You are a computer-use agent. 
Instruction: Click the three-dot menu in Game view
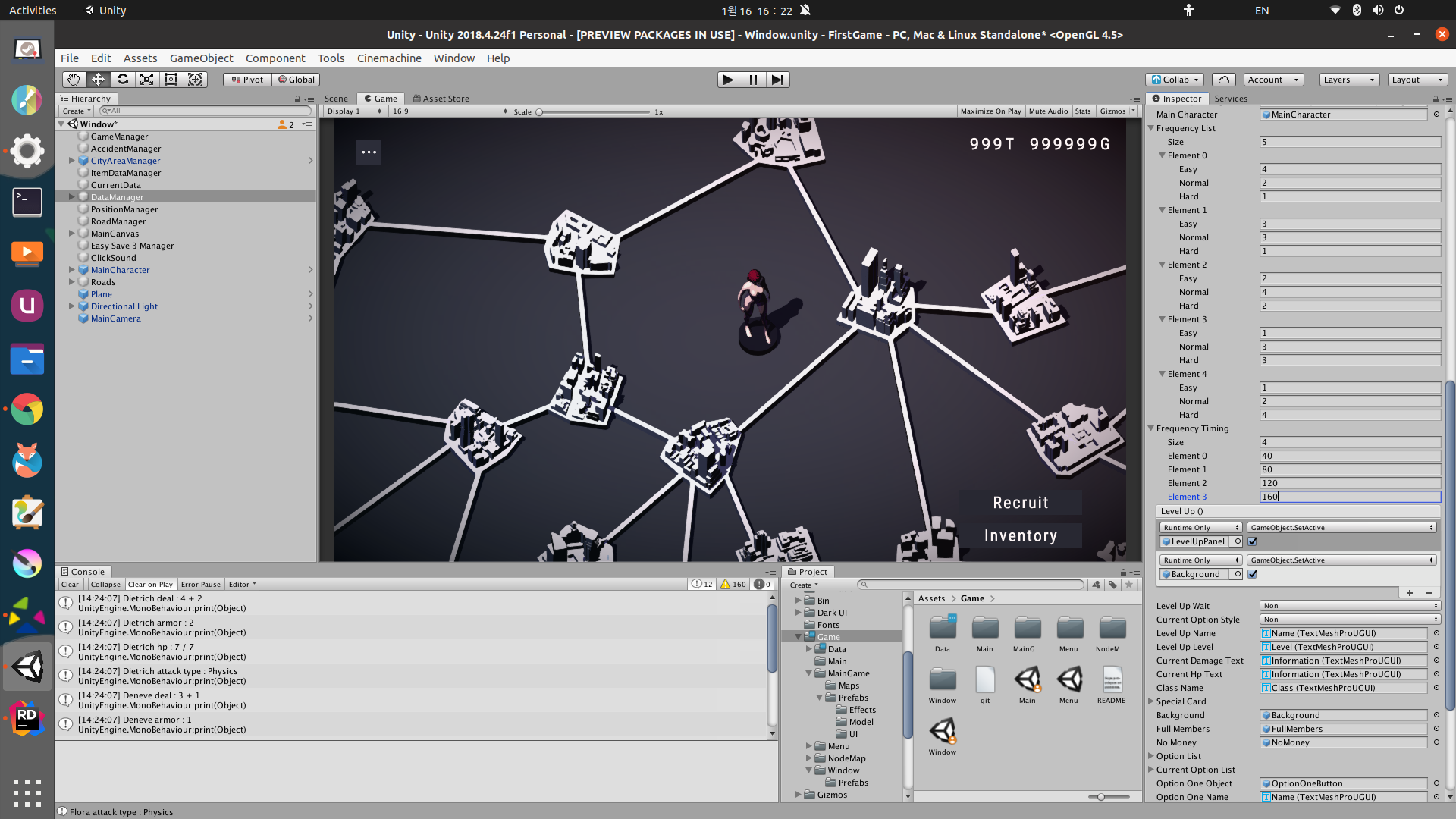(x=369, y=152)
